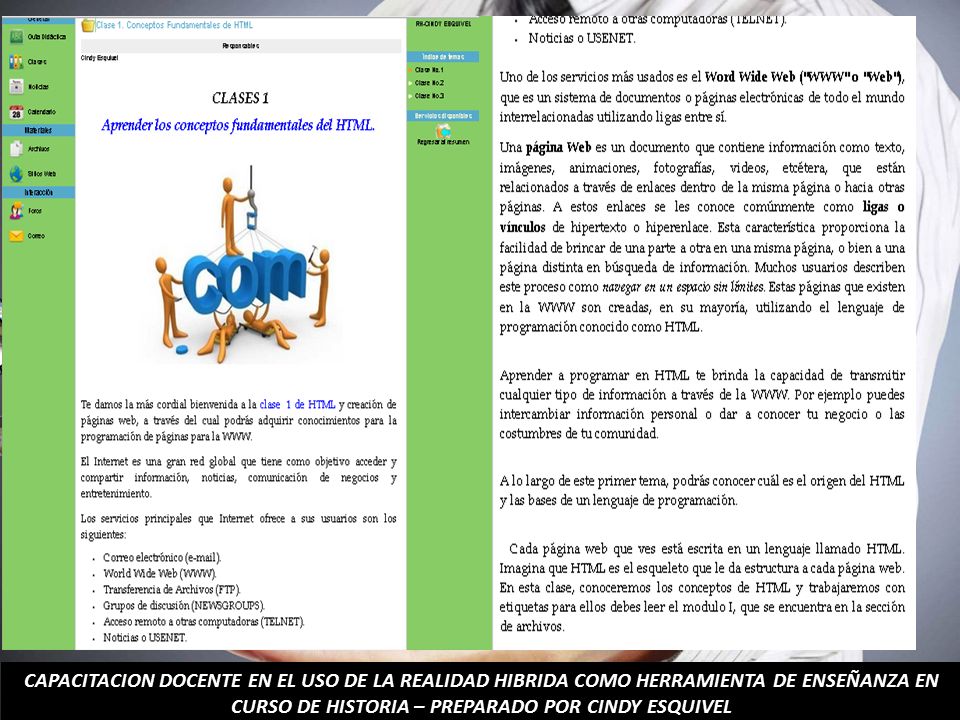Image resolution: width=960 pixels, height=720 pixels.
Task: Open the Sitios Web globe icon
Action: 17,174
